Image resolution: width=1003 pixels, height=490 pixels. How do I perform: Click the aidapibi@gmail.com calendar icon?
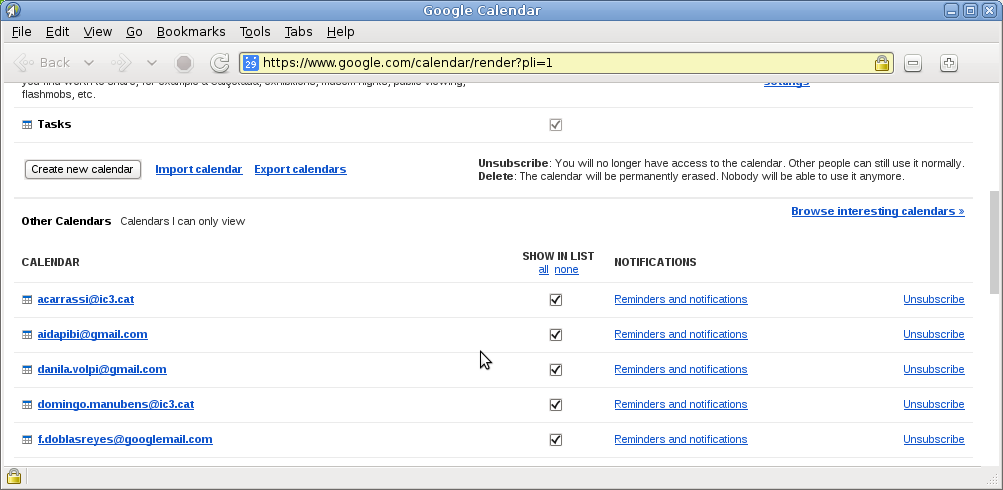click(27, 335)
